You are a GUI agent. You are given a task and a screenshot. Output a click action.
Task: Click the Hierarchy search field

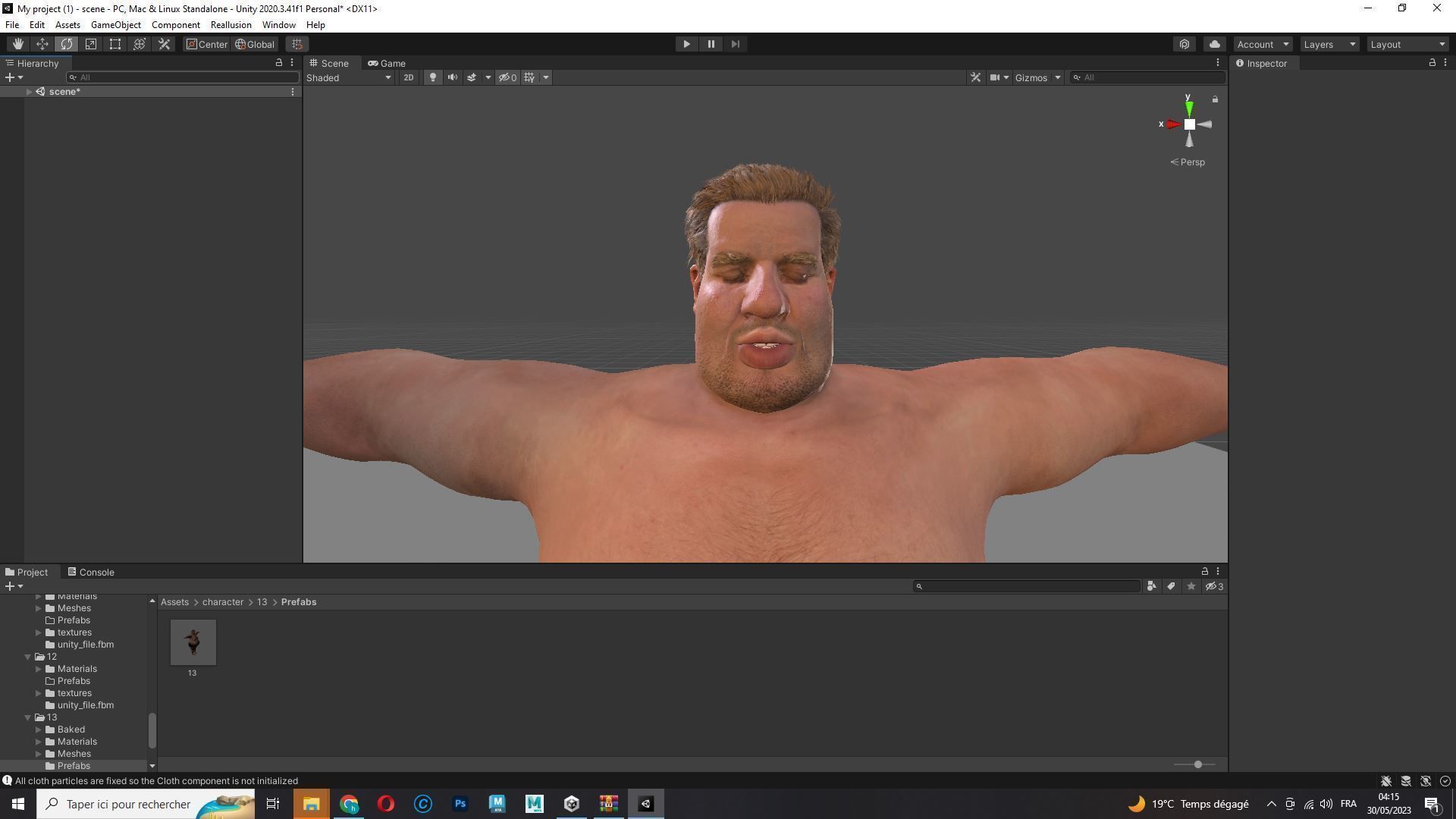[183, 77]
